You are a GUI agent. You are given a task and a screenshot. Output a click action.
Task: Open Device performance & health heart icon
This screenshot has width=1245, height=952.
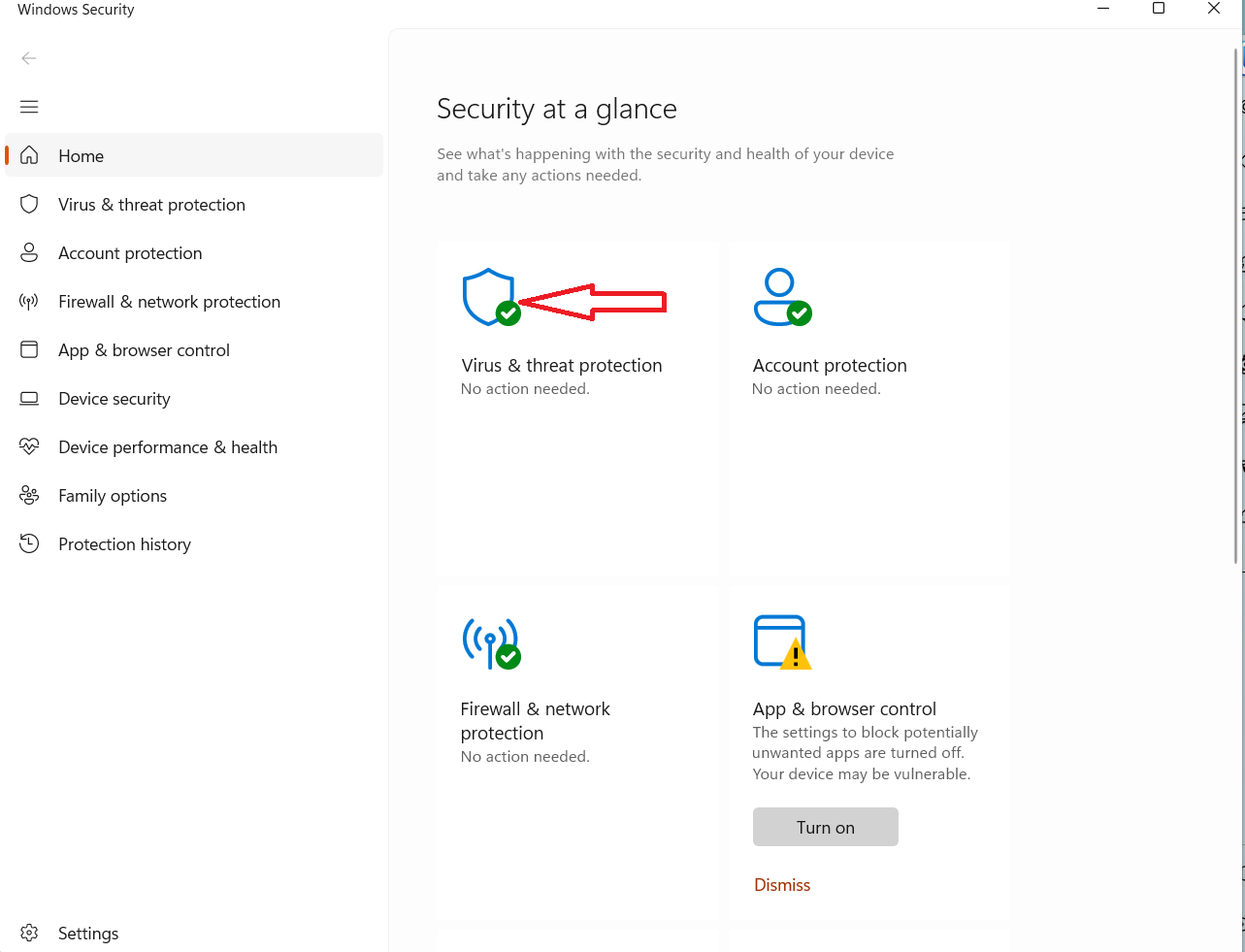[29, 446]
